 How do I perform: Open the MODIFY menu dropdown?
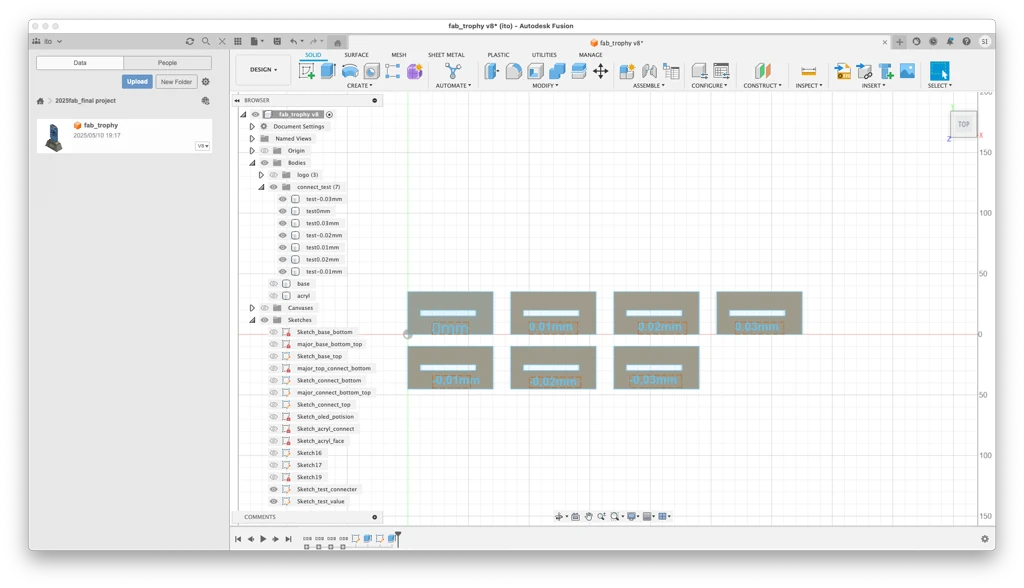pyautogui.click(x=545, y=86)
